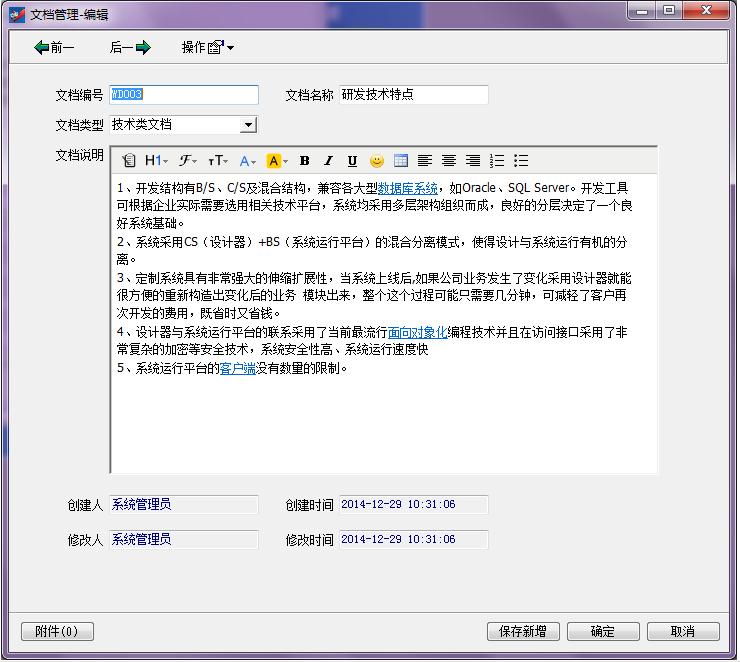Toggle italic formatting in editor toolbar

pyautogui.click(x=328, y=160)
